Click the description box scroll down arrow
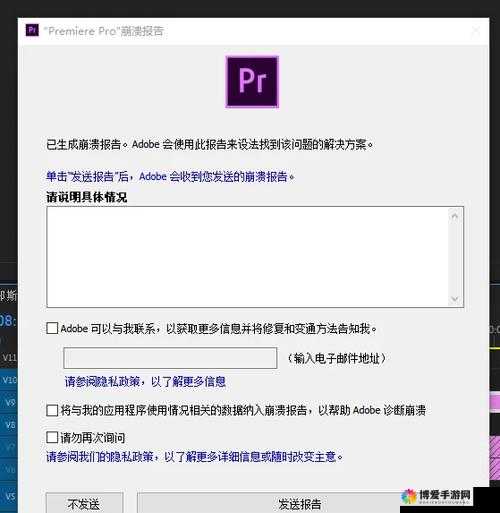Screen dimensions: 500x513 tap(455, 299)
